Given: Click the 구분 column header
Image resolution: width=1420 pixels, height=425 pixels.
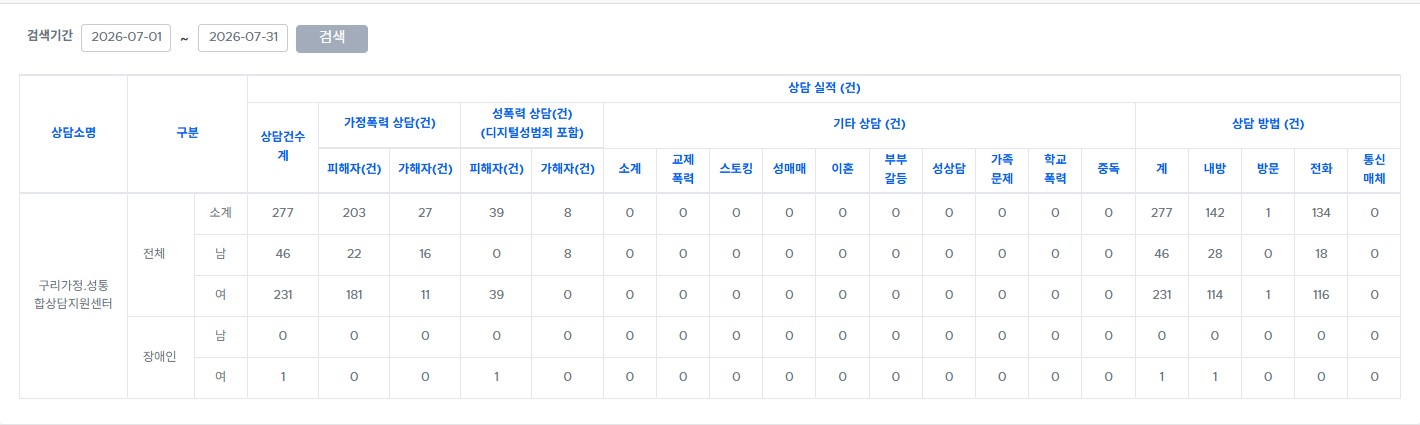Looking at the screenshot, I should pyautogui.click(x=187, y=133).
